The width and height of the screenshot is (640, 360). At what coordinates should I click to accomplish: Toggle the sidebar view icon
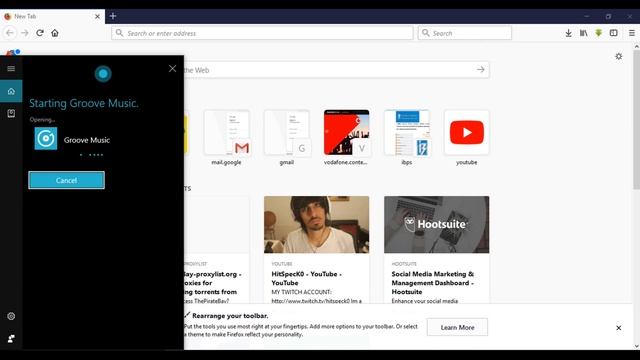[613, 33]
